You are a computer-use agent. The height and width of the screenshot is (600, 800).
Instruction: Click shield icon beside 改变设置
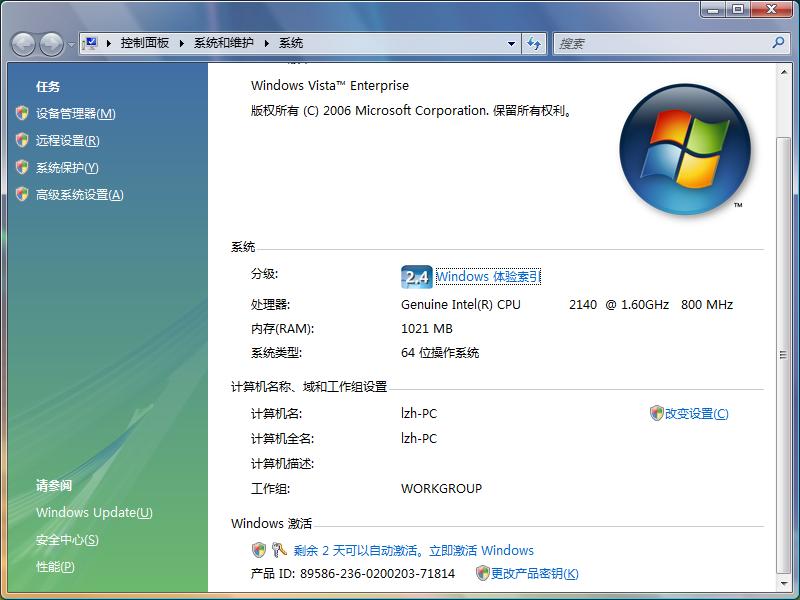[657, 413]
